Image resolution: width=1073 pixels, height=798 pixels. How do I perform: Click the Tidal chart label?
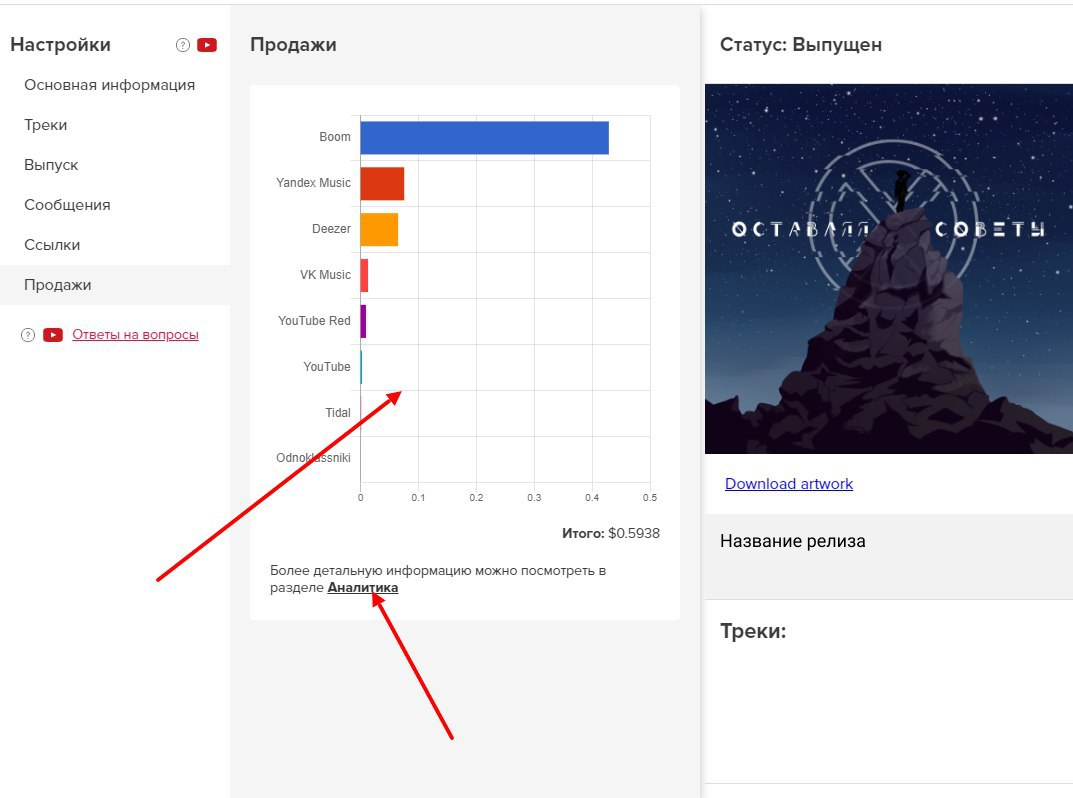tap(338, 413)
